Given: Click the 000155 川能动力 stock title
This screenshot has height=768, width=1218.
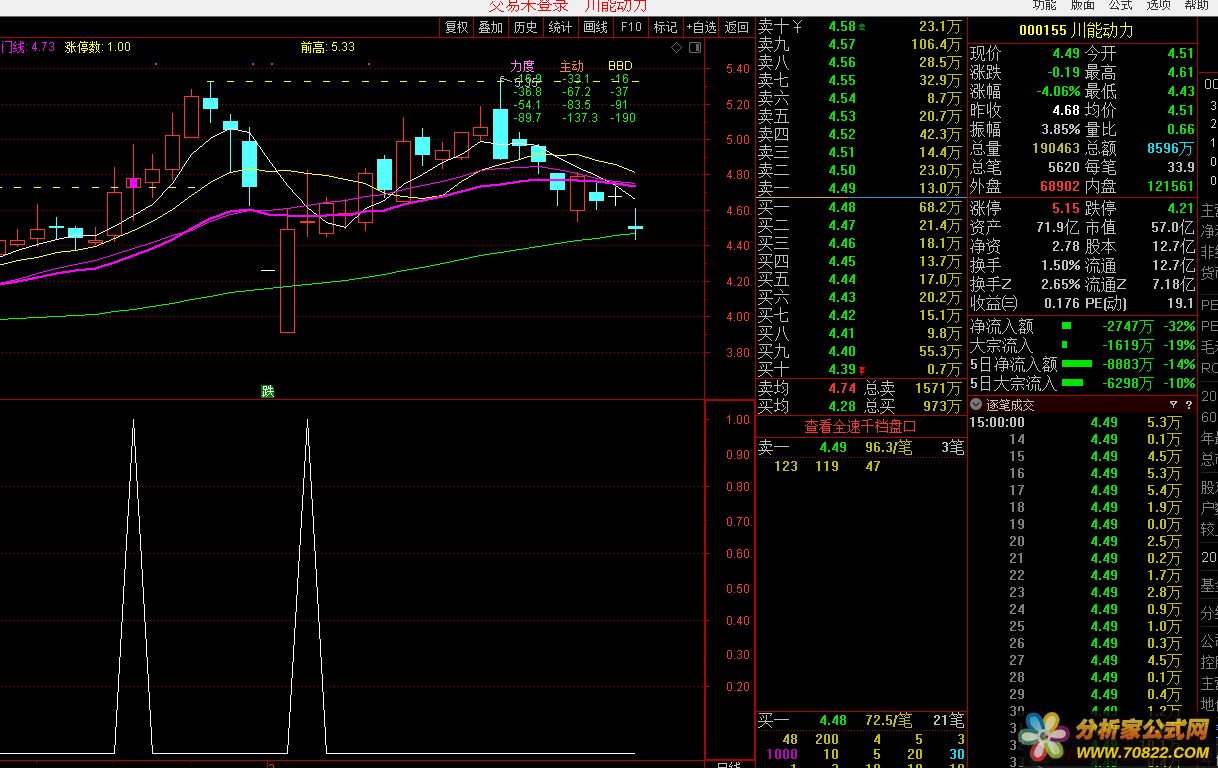Looking at the screenshot, I should pos(1076,30).
